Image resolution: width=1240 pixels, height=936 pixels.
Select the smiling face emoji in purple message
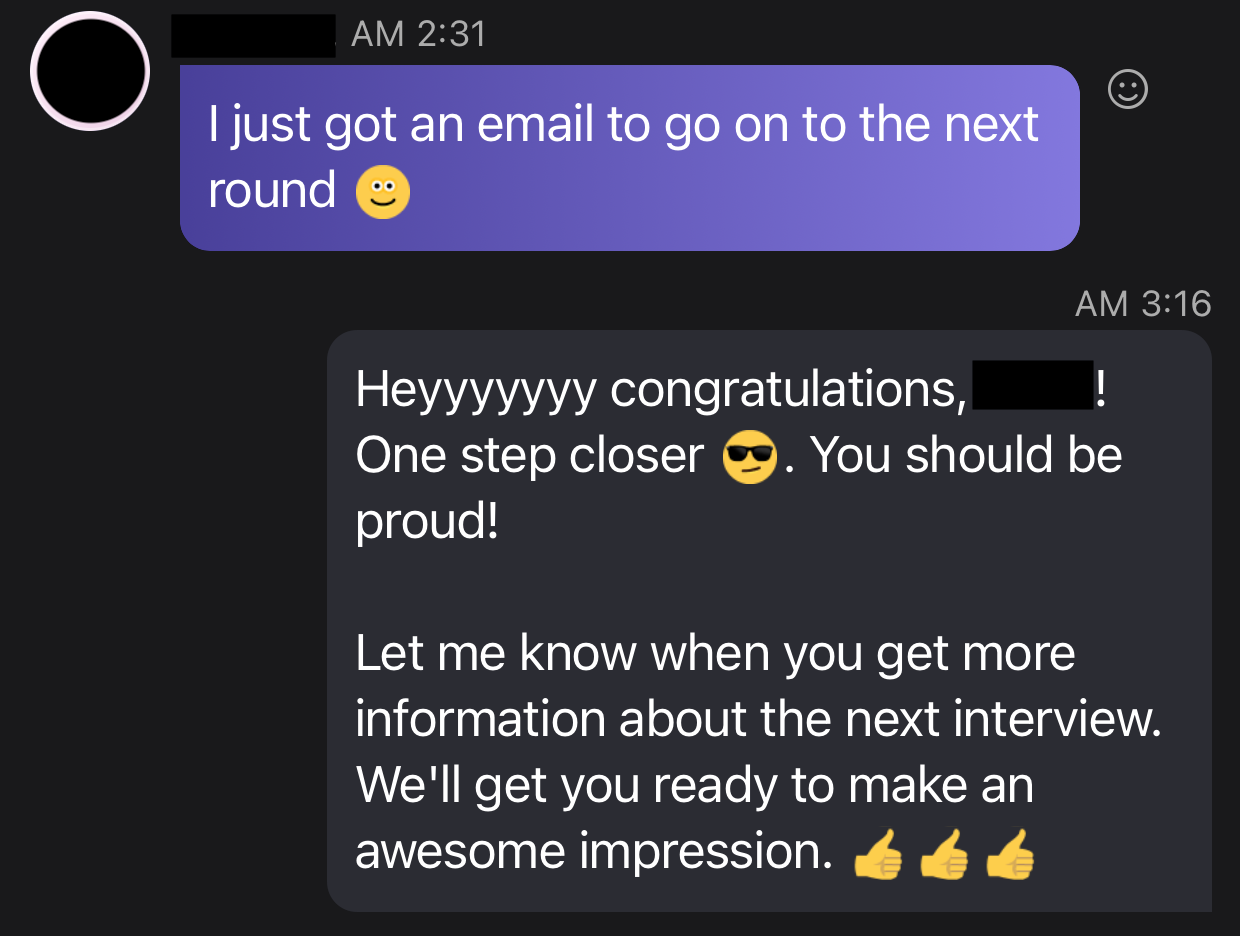pos(383,192)
